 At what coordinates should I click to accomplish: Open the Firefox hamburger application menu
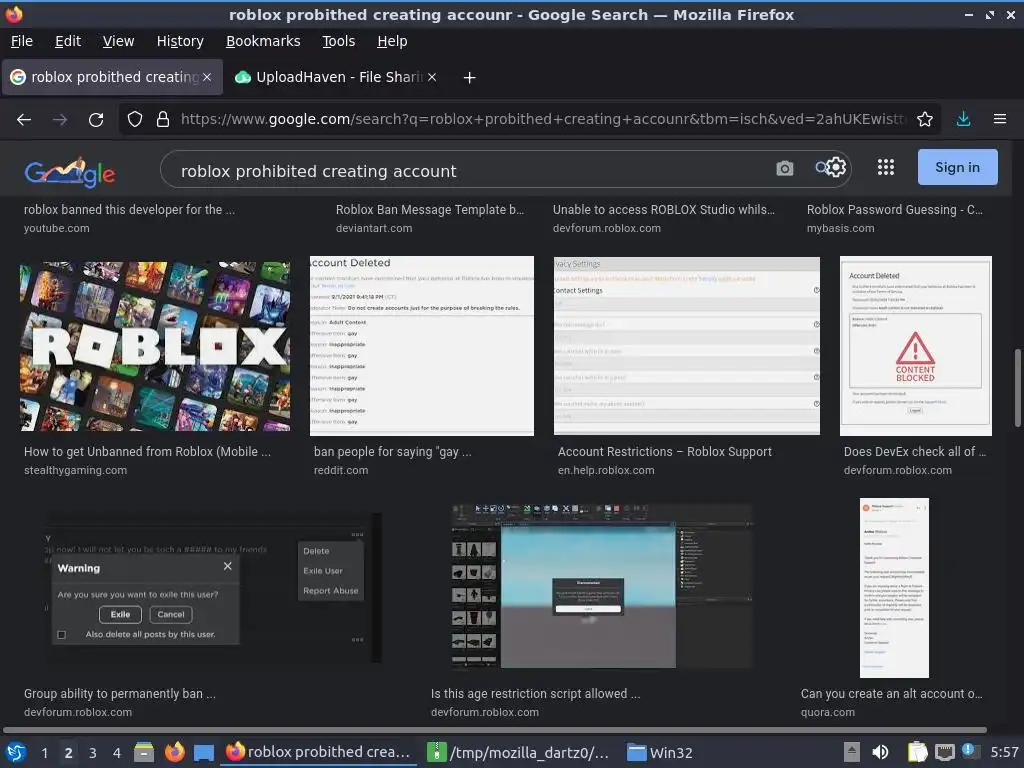pos(1000,119)
